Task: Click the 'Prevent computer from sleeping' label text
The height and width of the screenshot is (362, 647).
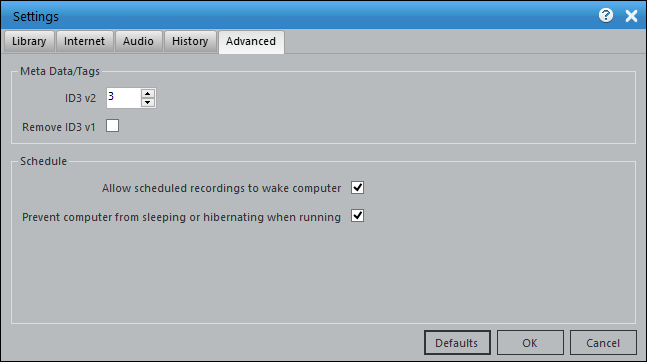Action: click(181, 217)
